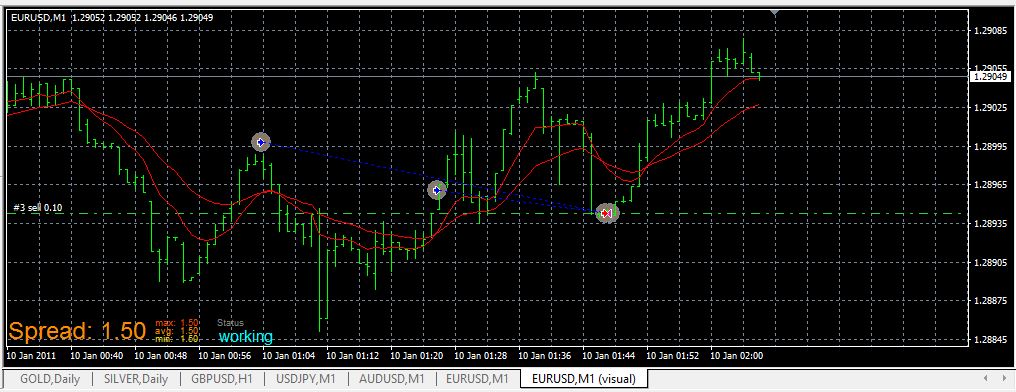Click the 1.28875 price axis label
Viewport: 1016px width, 392px height.
(991, 301)
